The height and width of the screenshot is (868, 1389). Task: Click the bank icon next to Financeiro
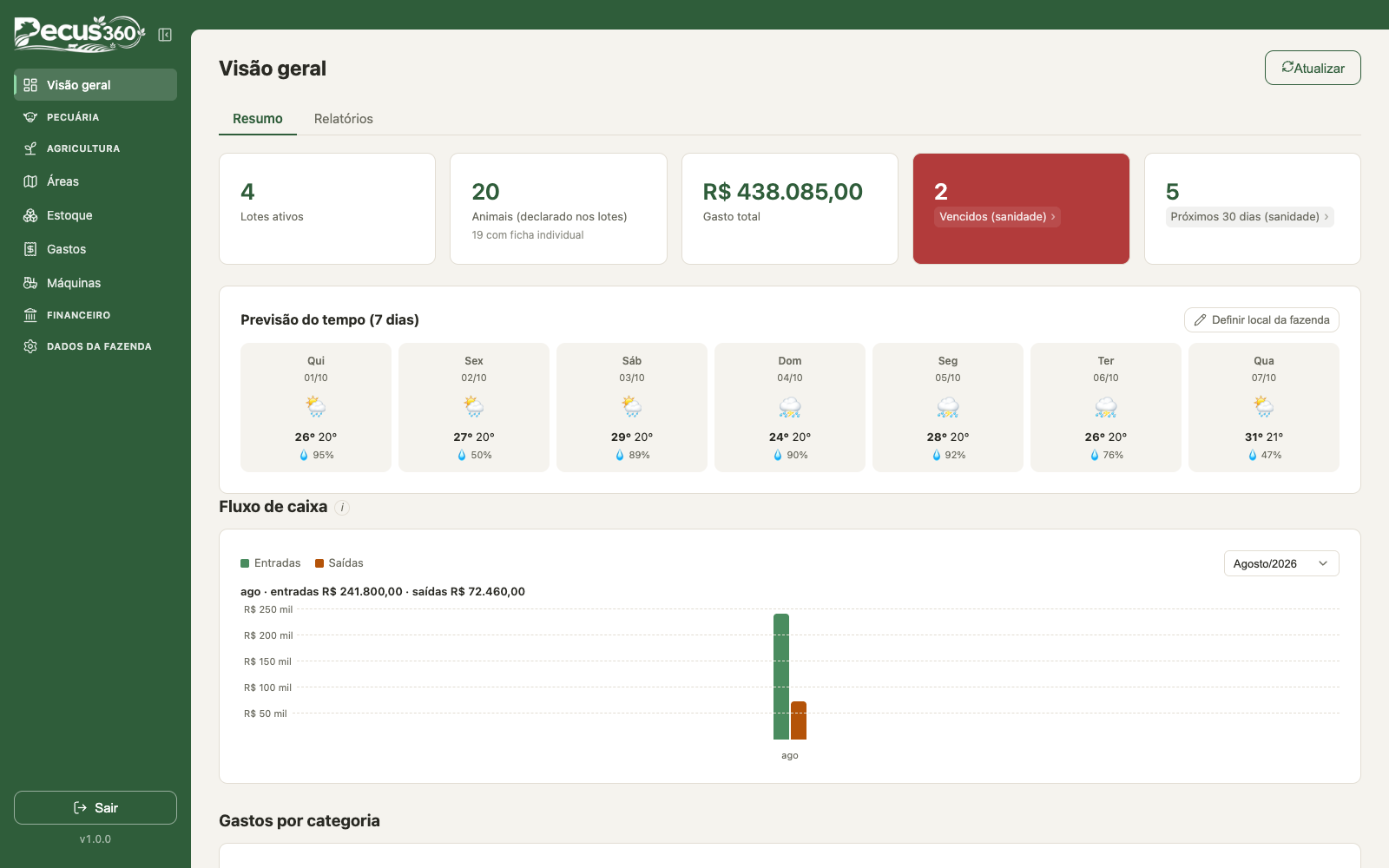[x=30, y=315]
